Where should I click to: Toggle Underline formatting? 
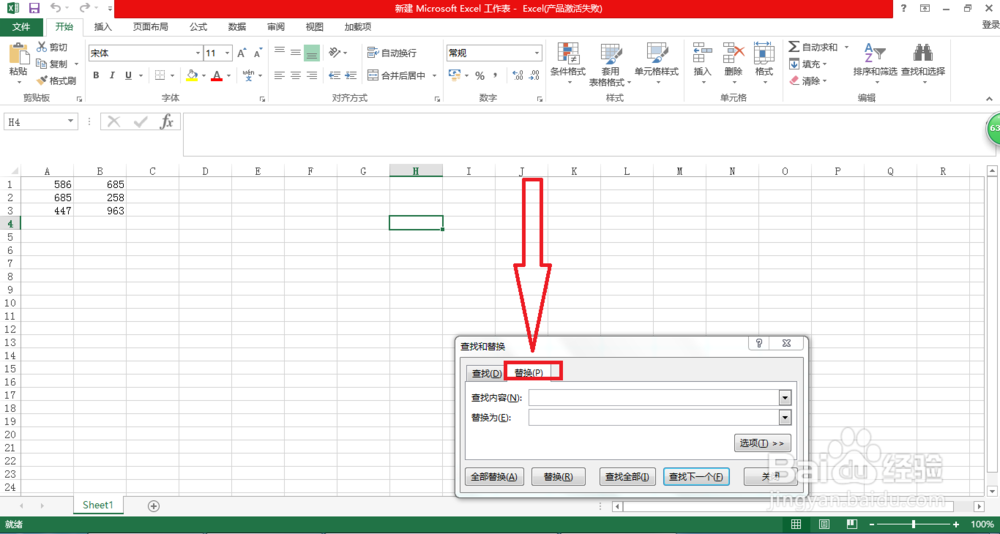129,75
